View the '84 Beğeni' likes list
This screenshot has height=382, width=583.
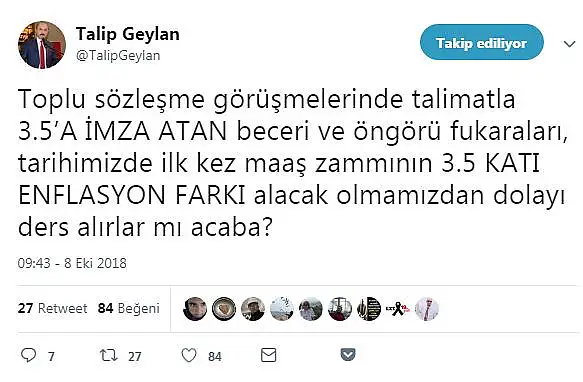[129, 309]
